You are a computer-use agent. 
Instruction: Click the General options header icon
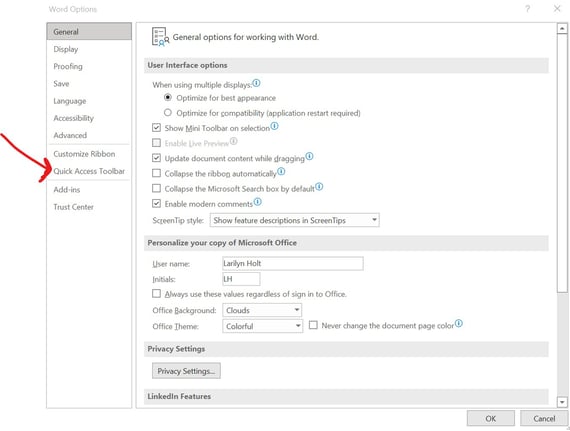pyautogui.click(x=160, y=37)
